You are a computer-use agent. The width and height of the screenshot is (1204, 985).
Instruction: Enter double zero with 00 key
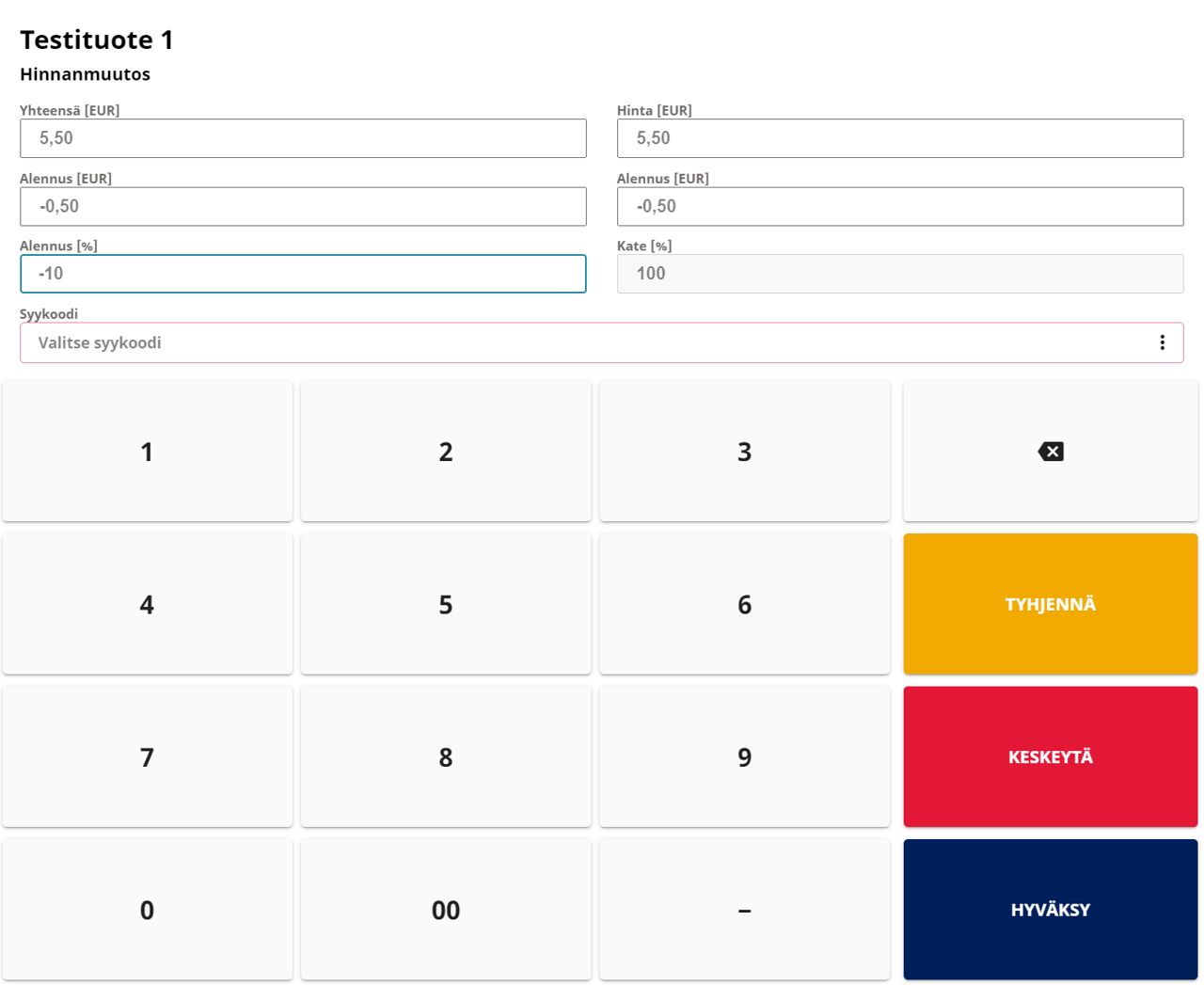(446, 909)
